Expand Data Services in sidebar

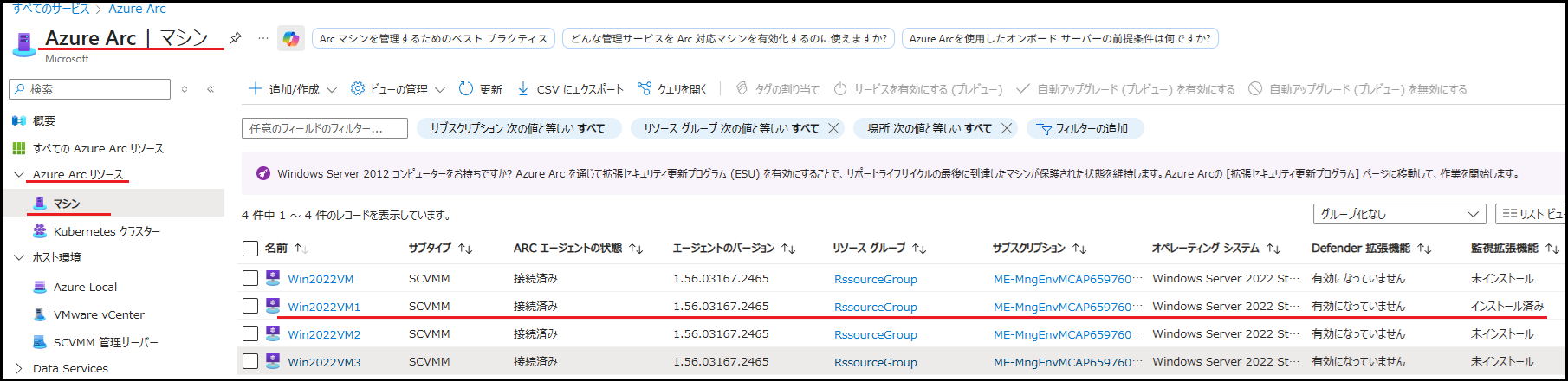(x=19, y=368)
